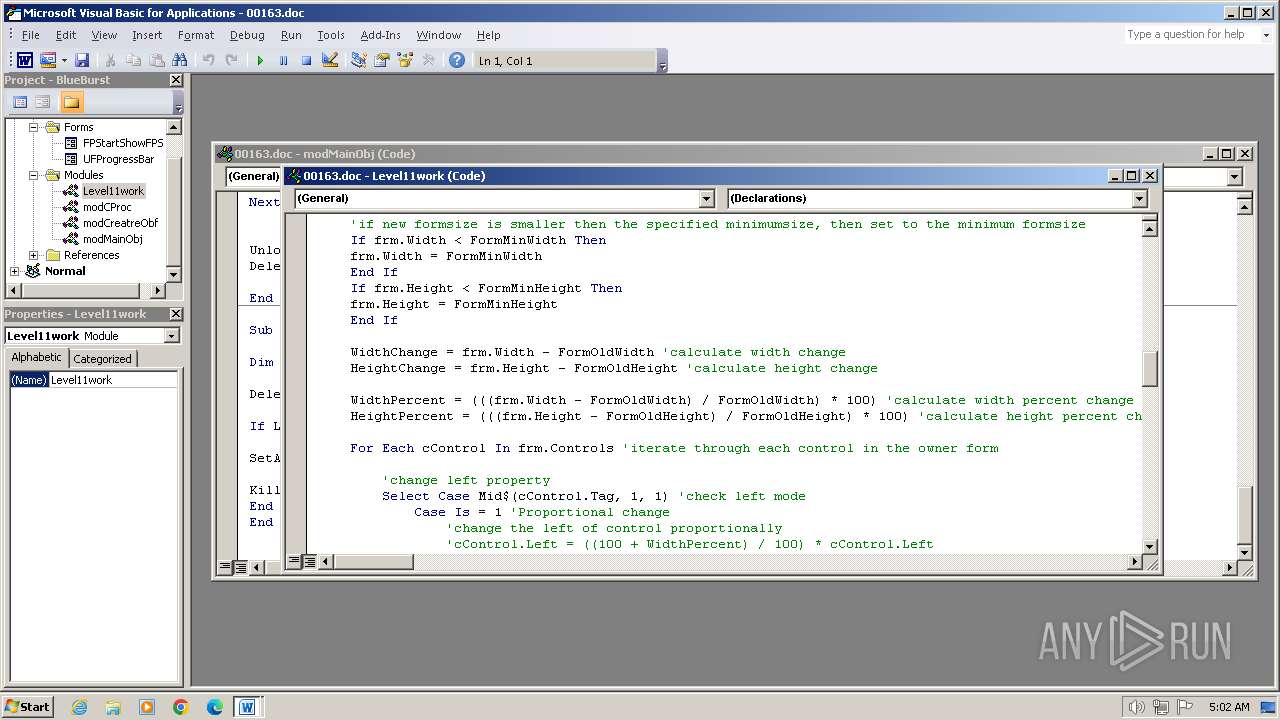
Task: Open Internet Explorer from the taskbar
Action: (x=79, y=707)
